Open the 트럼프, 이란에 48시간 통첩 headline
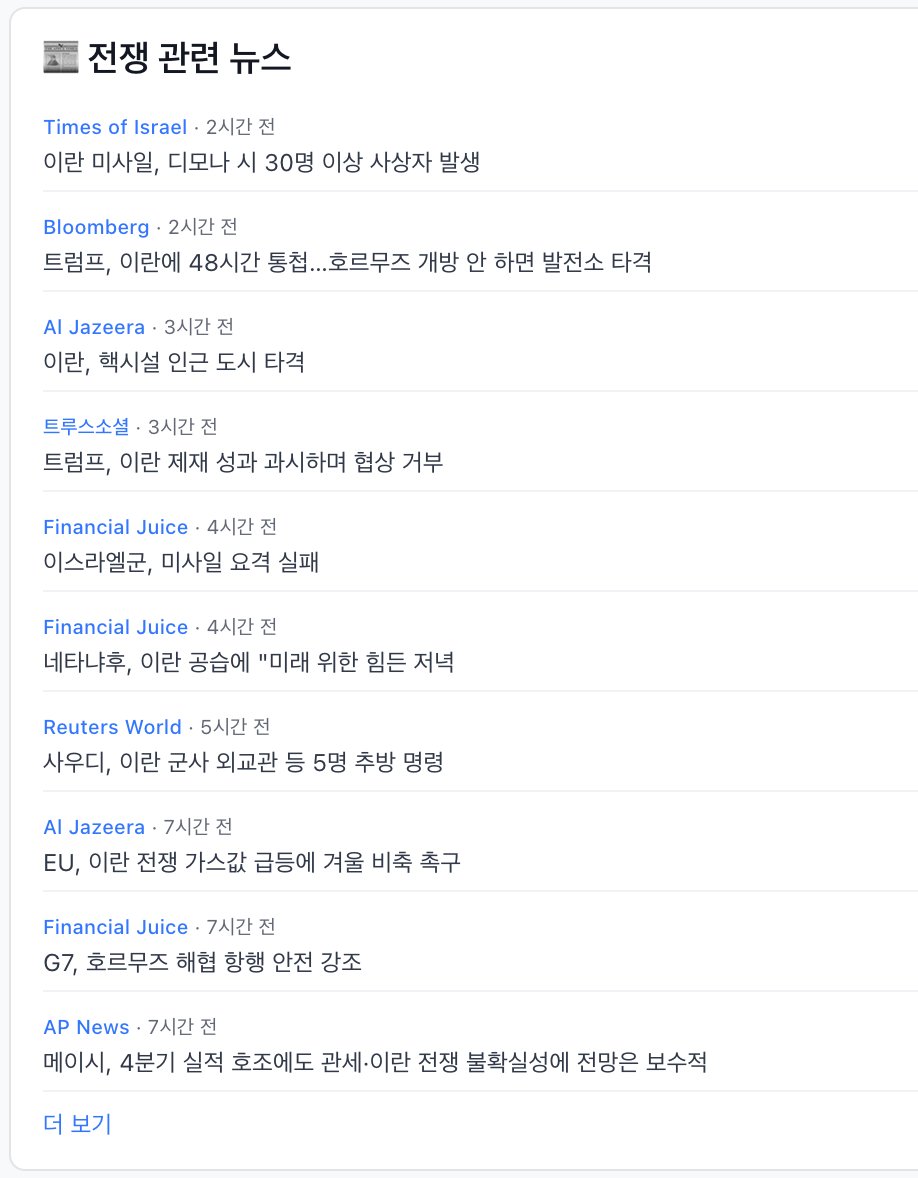This screenshot has height=1178, width=918. (347, 262)
